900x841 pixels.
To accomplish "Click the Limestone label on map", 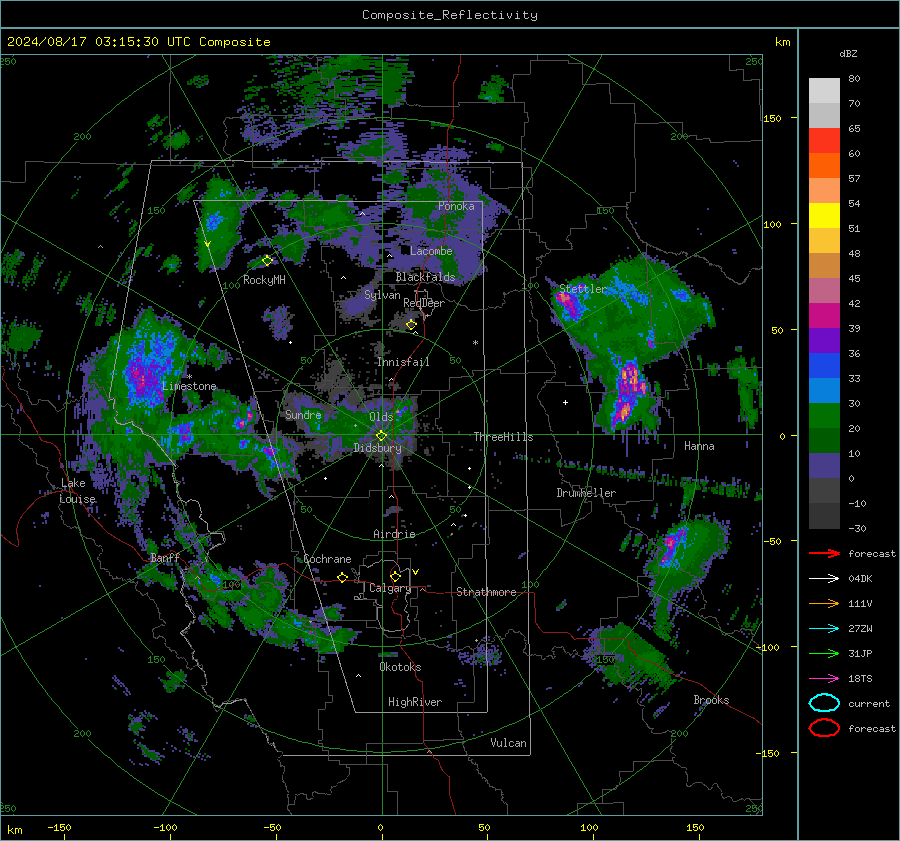I will (x=189, y=386).
